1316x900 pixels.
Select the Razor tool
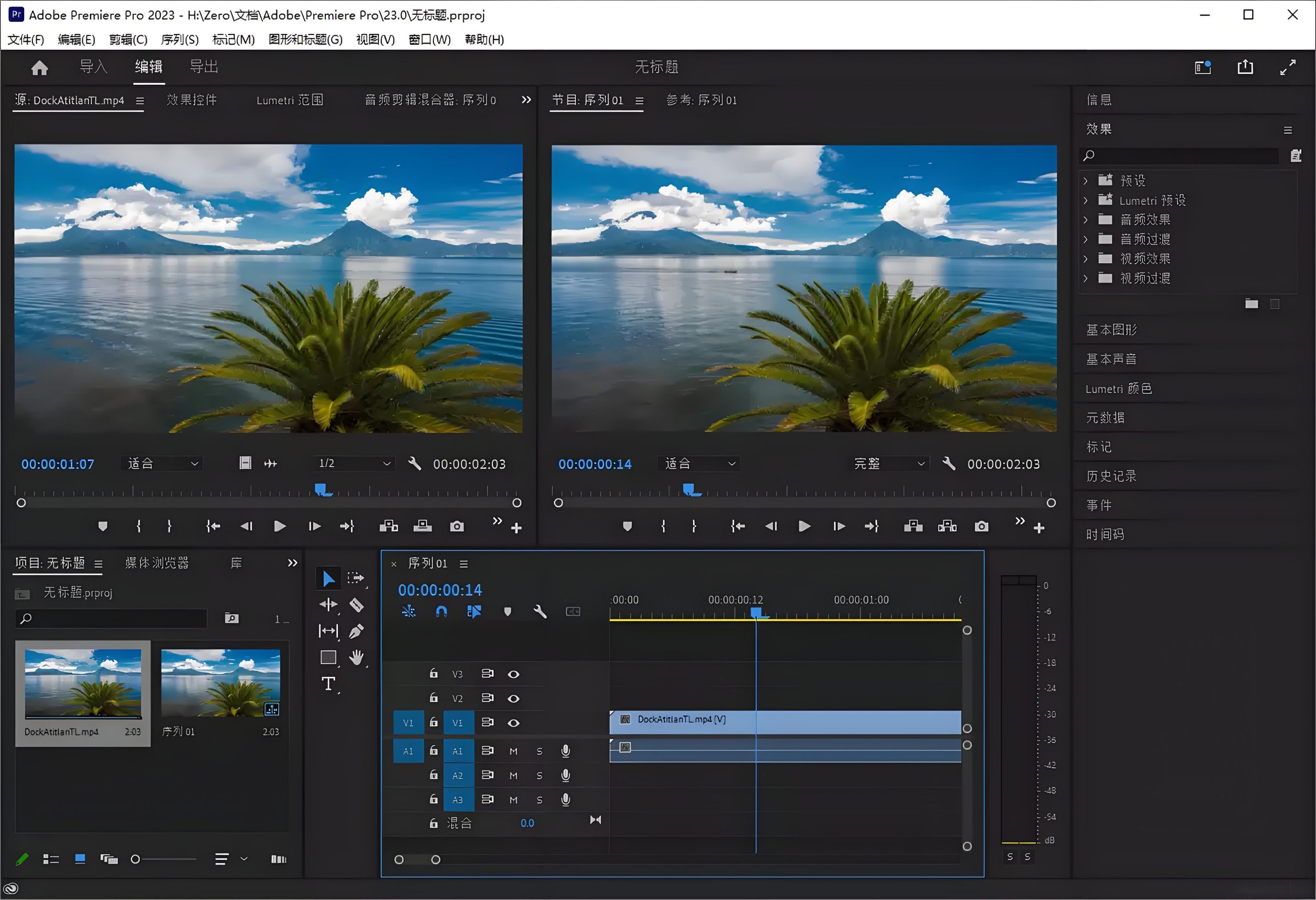357,604
